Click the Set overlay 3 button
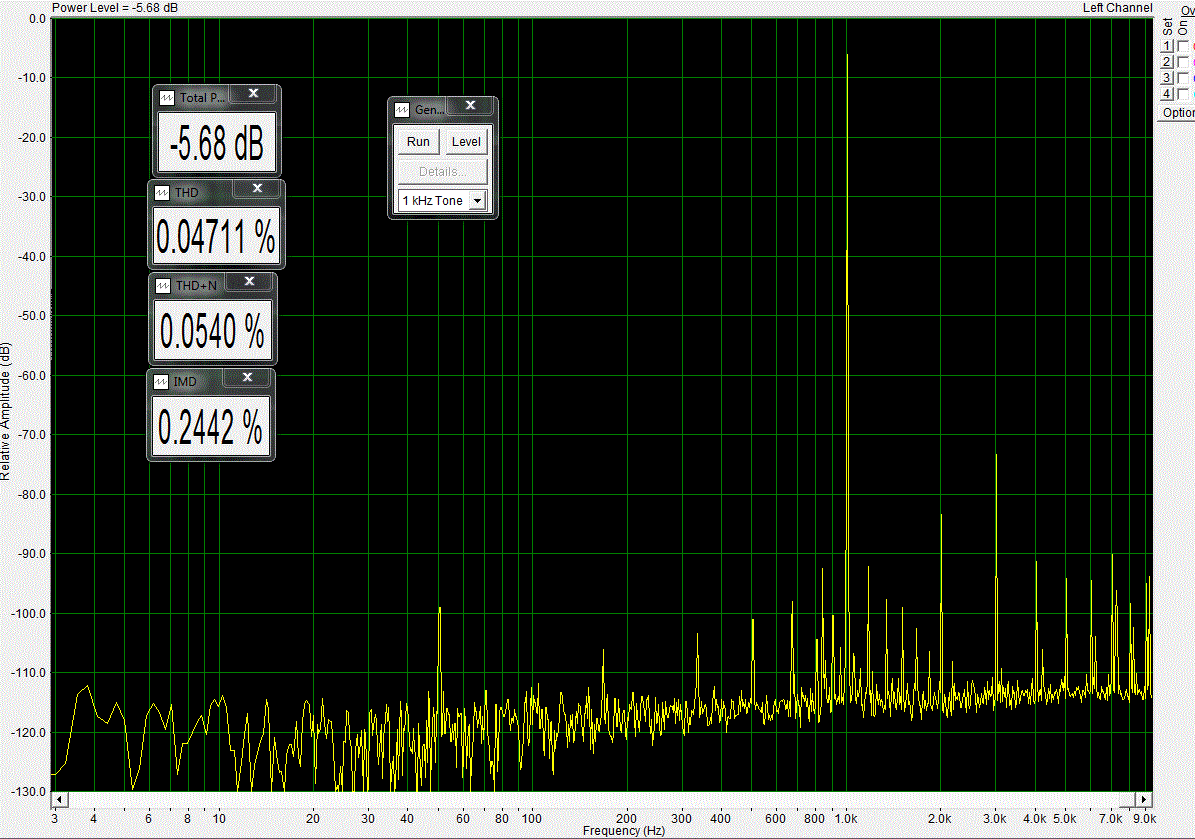Screen dimensions: 1195x839 [1167, 78]
